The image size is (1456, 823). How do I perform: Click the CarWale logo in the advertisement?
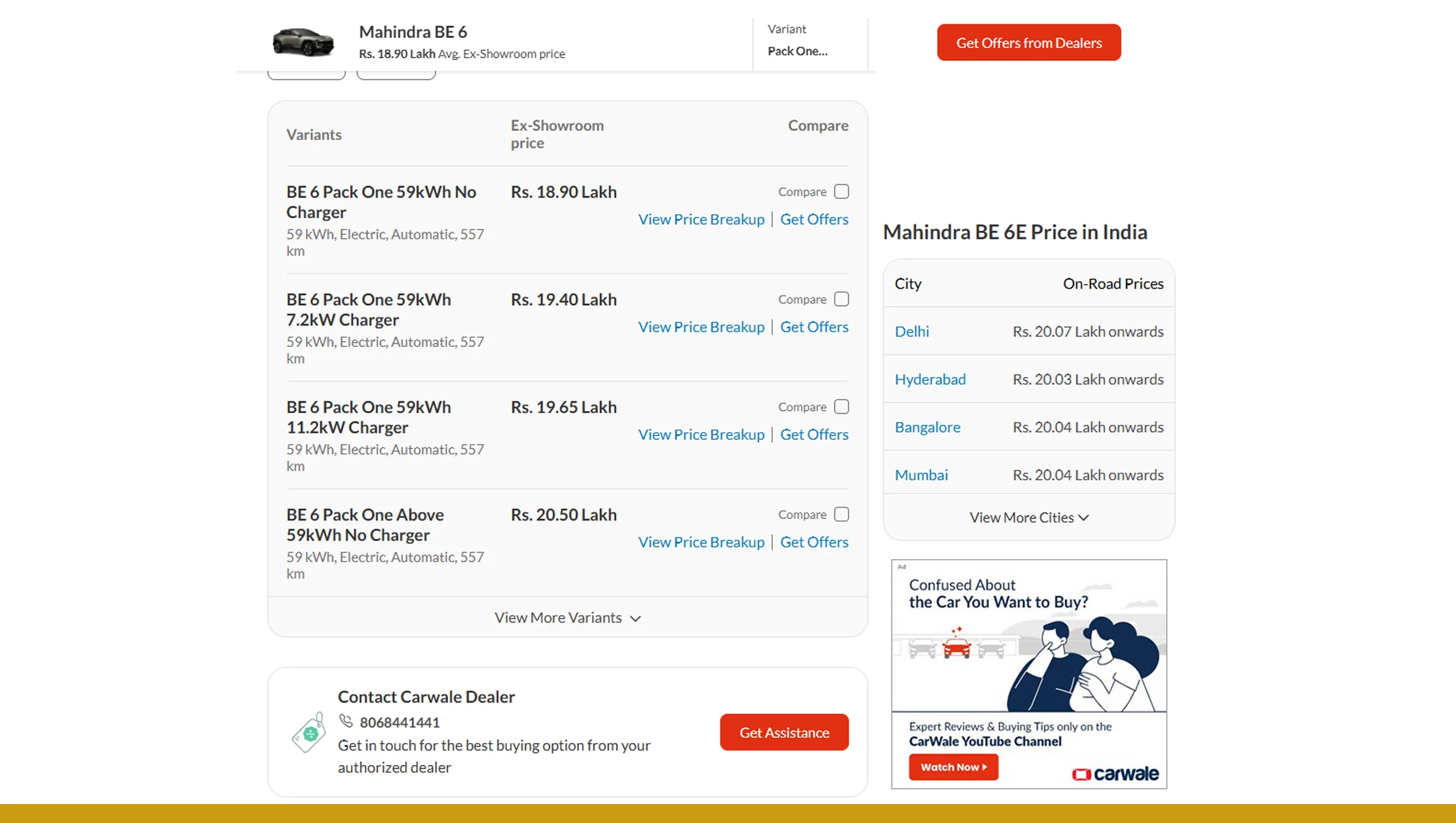pos(1116,774)
